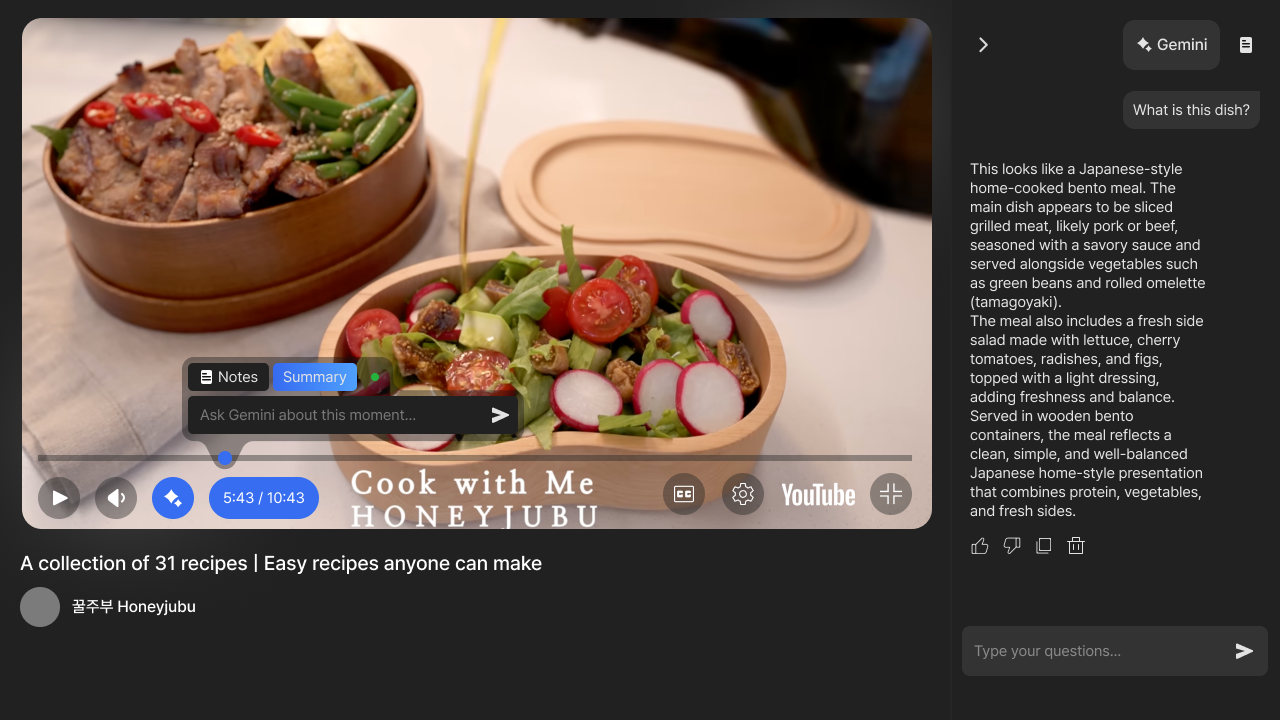Send the typed question in side panel
This screenshot has width=1280, height=720.
tap(1244, 651)
